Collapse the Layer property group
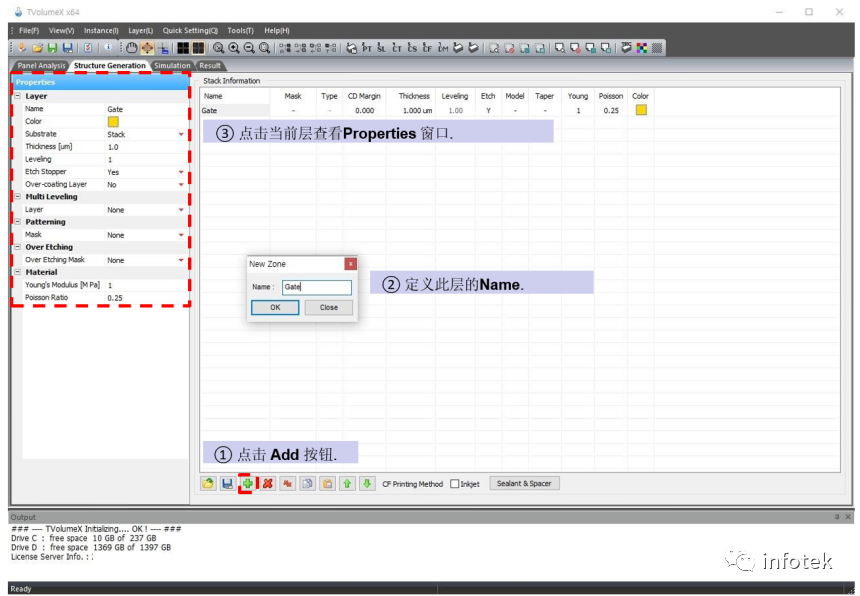The width and height of the screenshot is (860, 596). point(18,96)
